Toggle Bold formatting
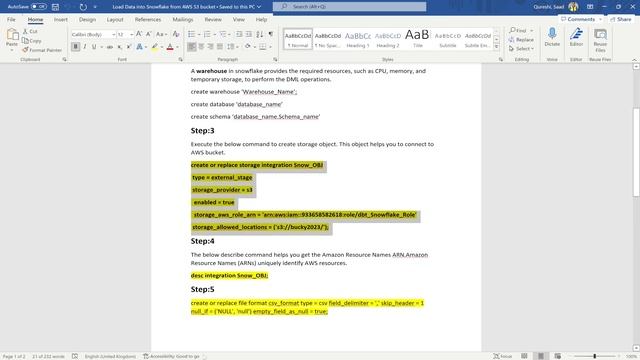This screenshot has height=360, width=640. [x=76, y=47]
